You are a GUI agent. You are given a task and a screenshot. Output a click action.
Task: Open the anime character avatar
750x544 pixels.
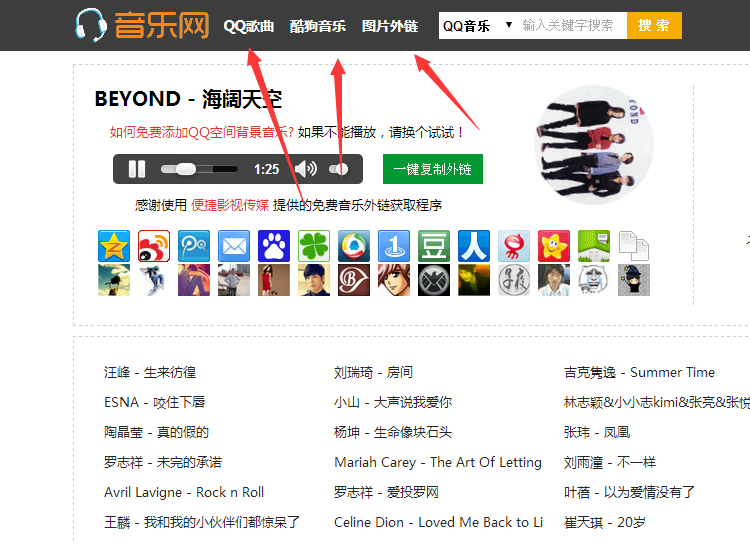point(394,280)
